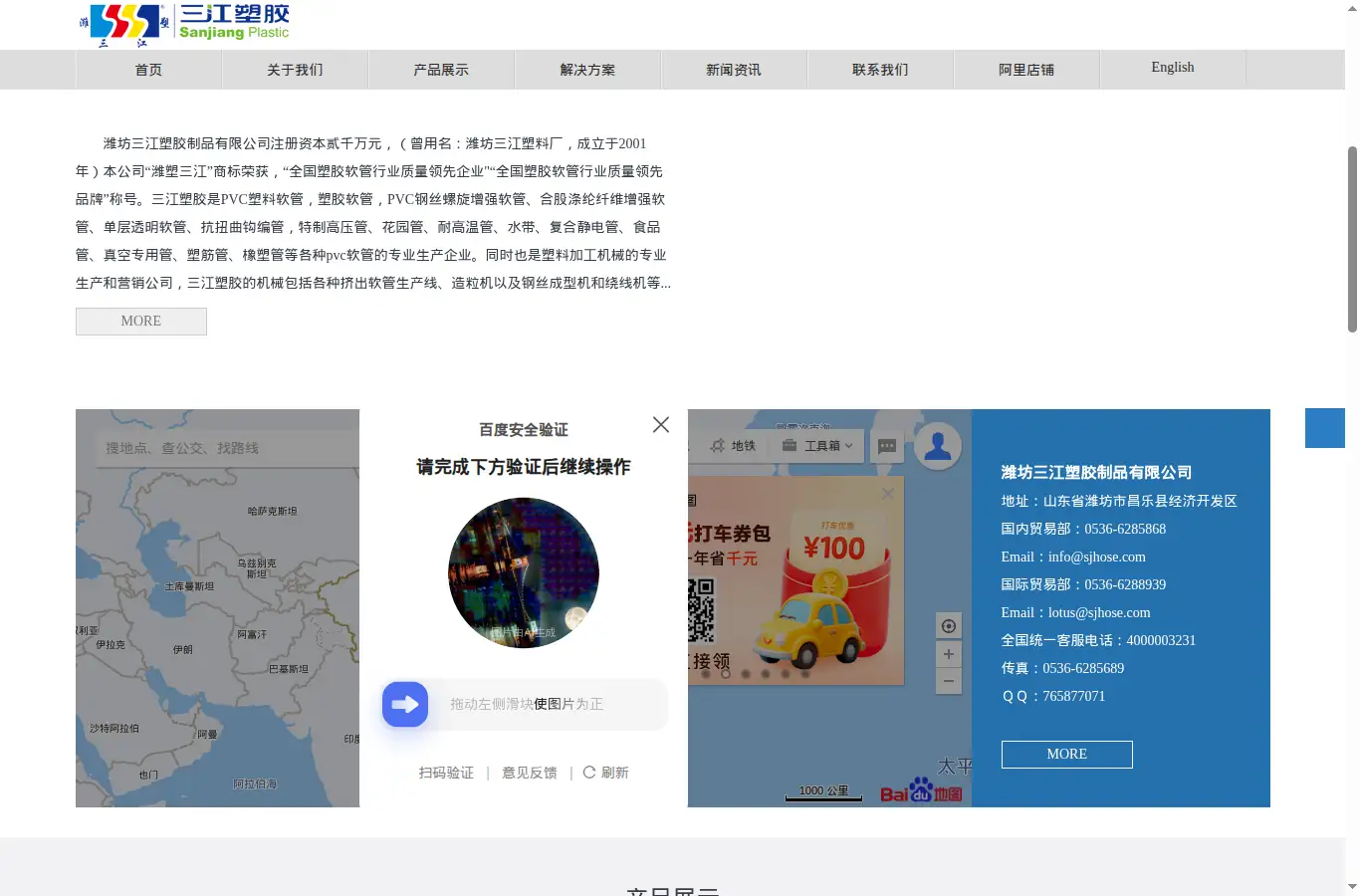The width and height of the screenshot is (1360, 896).
Task: Click 国际贸易部 phone 0536-6288939
Action: [x=1083, y=585]
